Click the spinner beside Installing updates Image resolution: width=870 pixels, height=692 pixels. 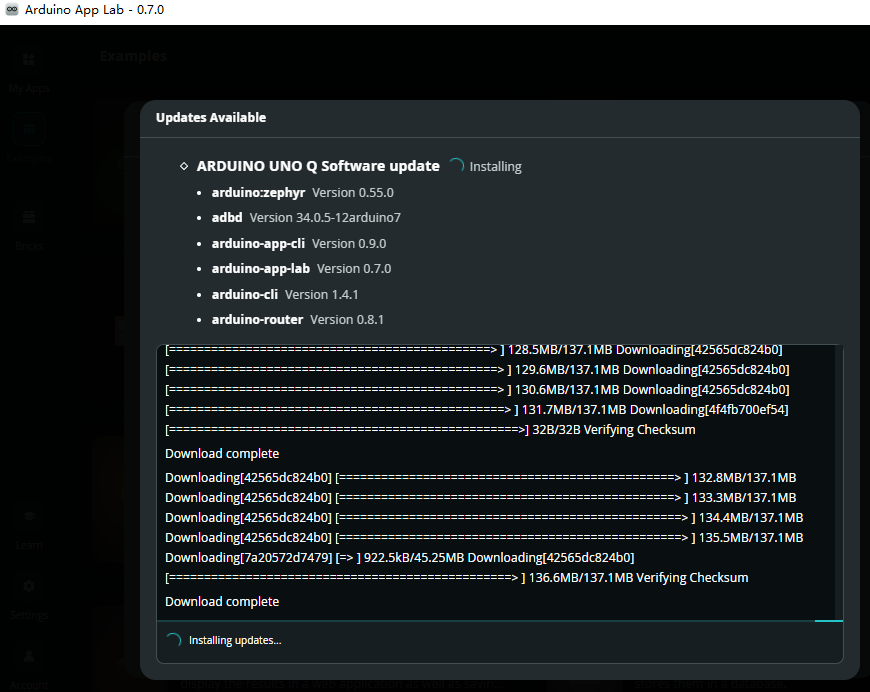[174, 640]
